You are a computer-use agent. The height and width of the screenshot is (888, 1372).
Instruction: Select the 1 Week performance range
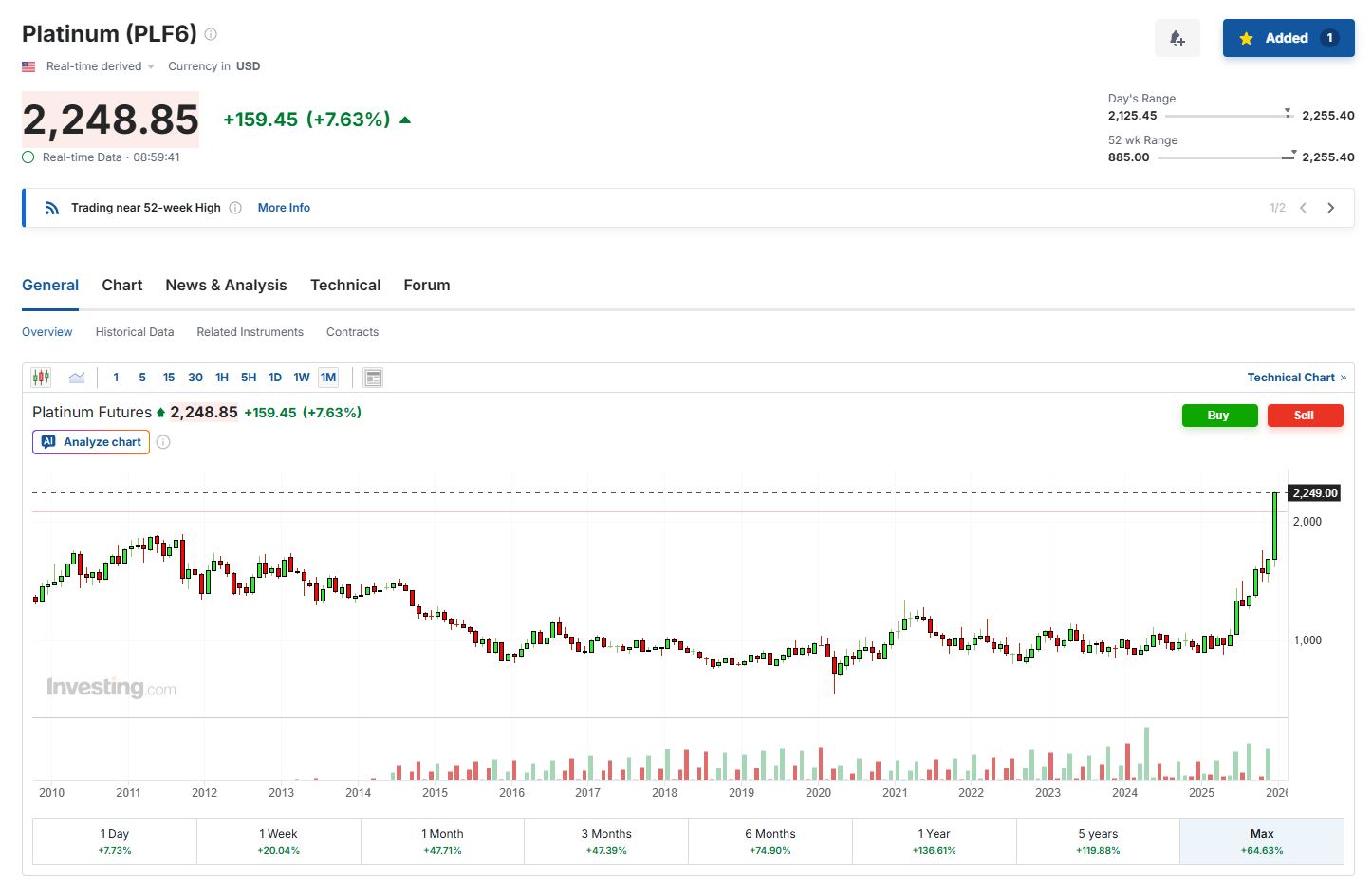[x=279, y=842]
